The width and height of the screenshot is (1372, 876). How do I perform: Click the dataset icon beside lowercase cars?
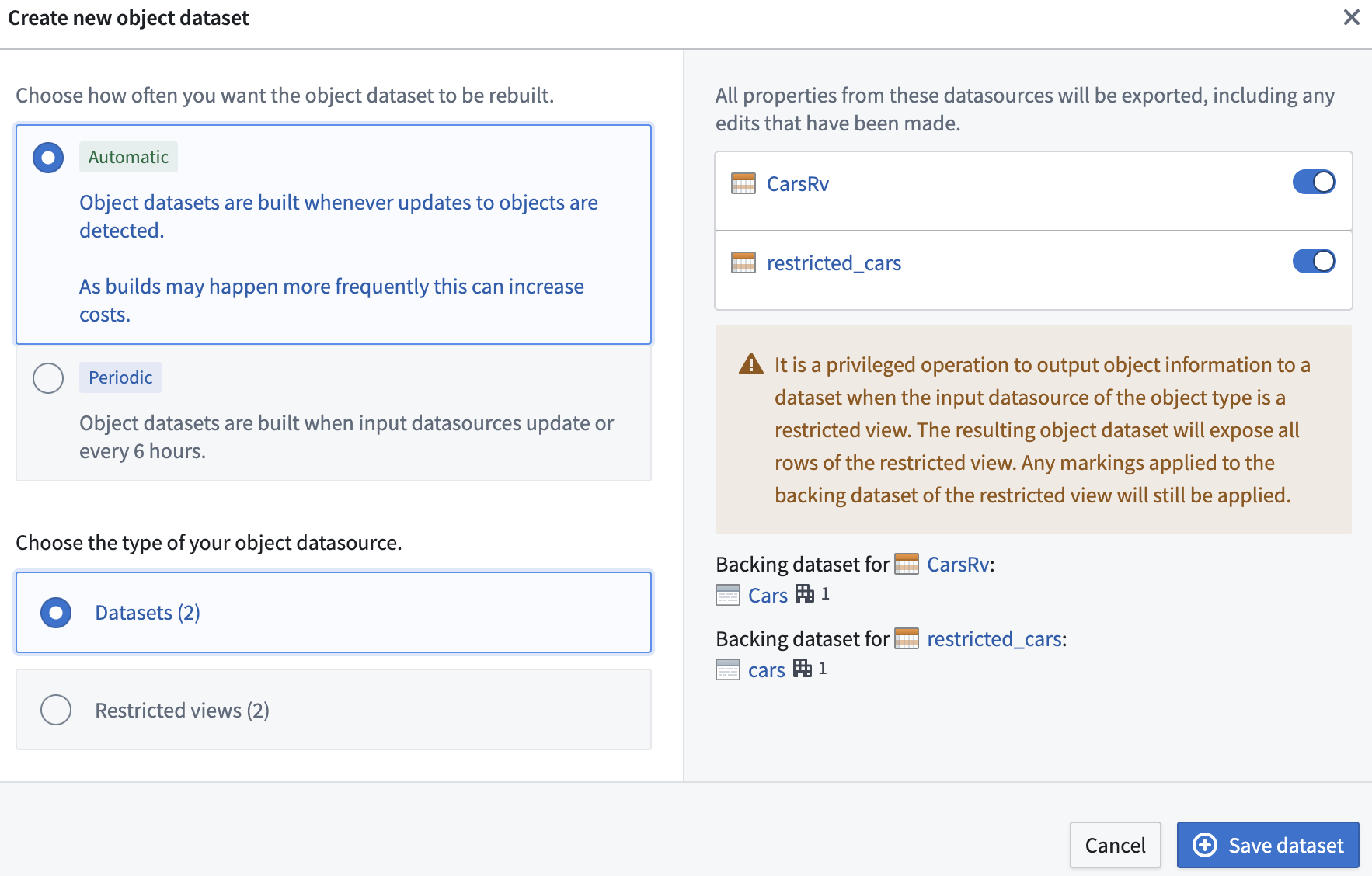[728, 669]
